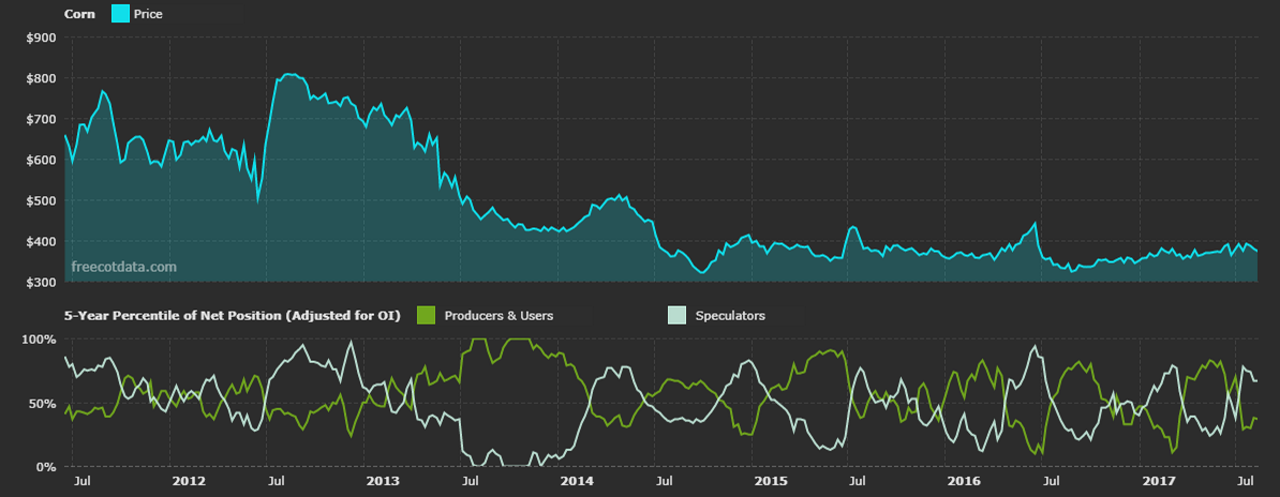Select the 2013 year marker on timeline
The image size is (1280, 497).
coord(382,482)
